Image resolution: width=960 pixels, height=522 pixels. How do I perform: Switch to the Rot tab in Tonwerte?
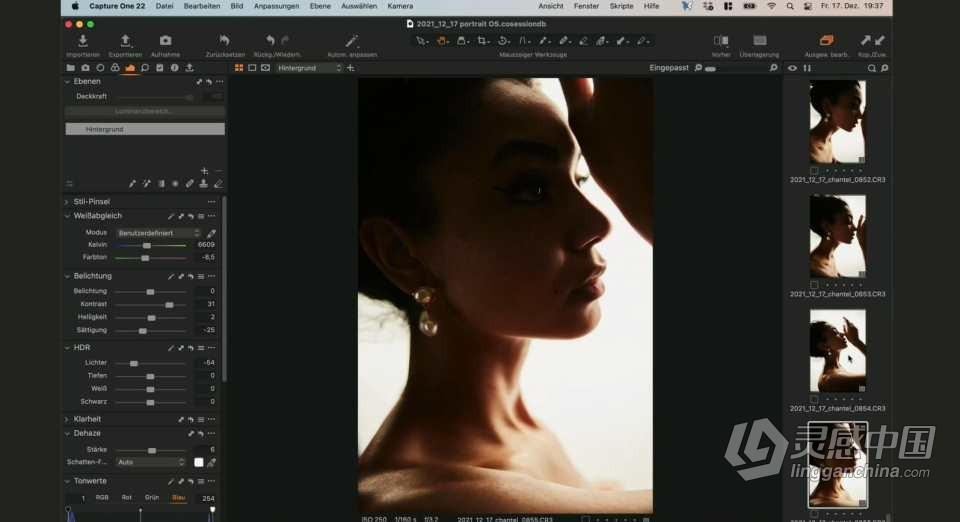click(127, 498)
